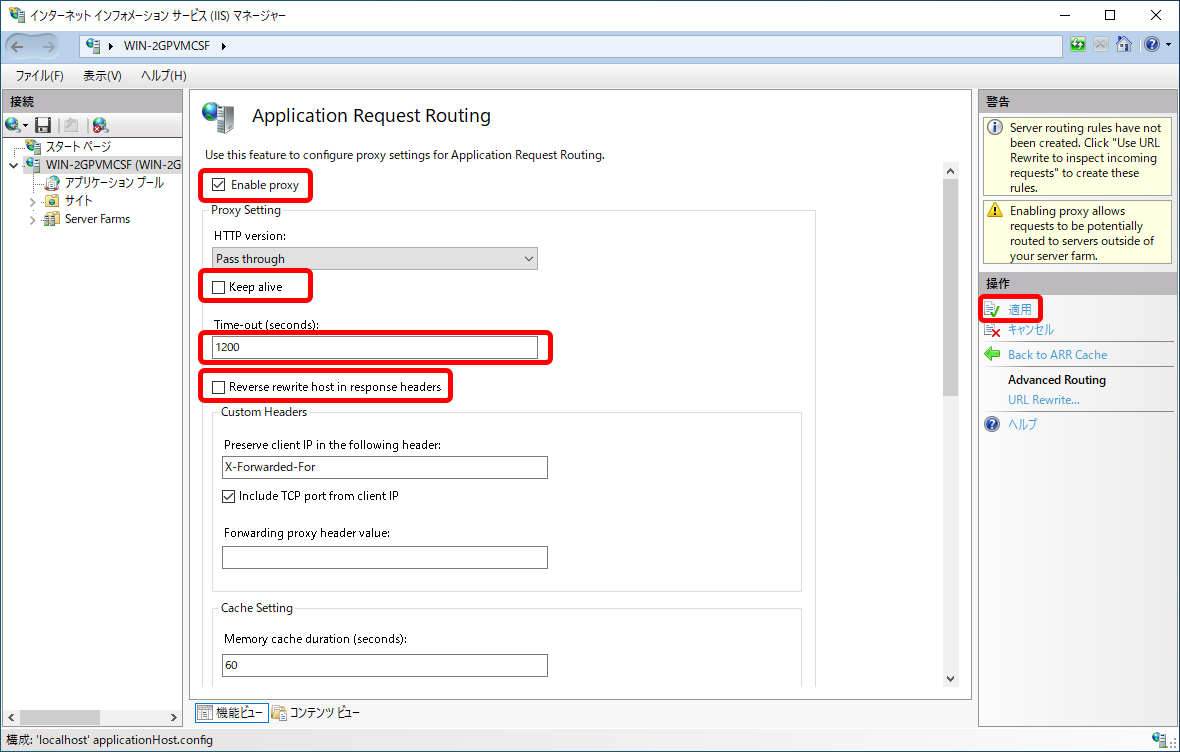
Task: Uncheck Include TCP port from client IP
Action: pos(229,496)
